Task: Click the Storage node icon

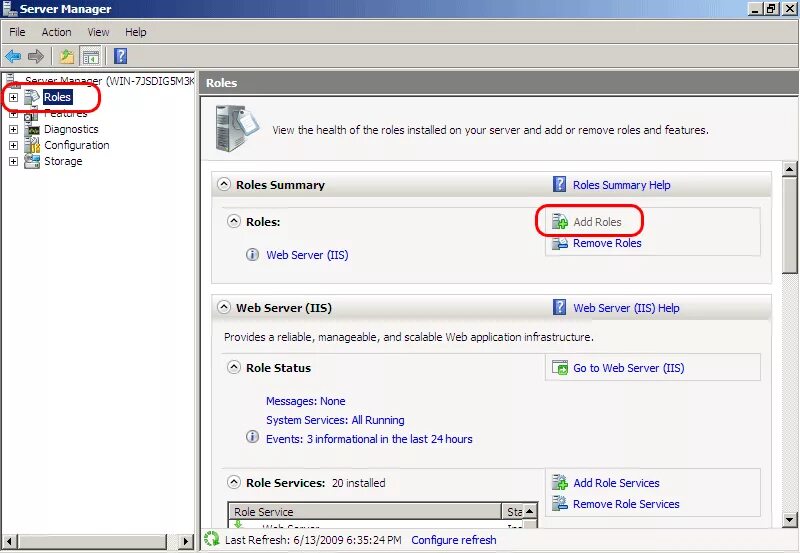Action: point(32,161)
